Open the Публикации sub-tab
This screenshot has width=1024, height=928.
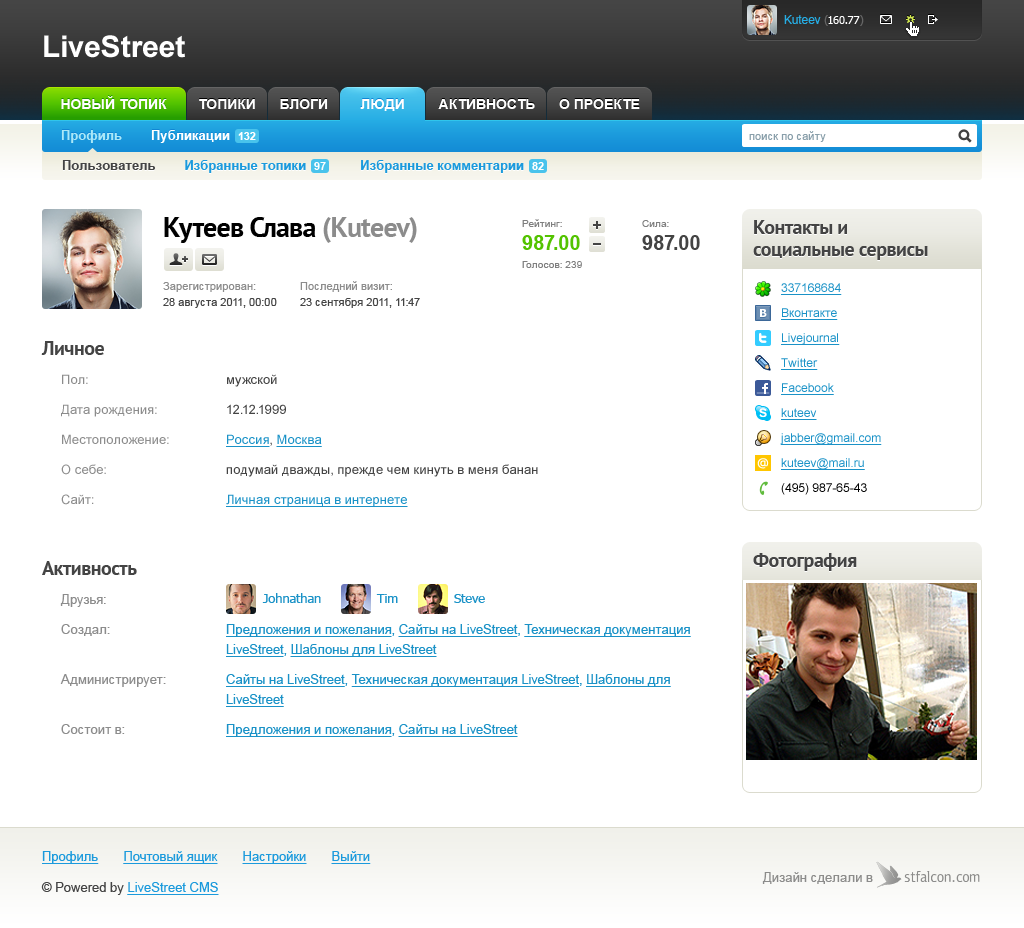tap(190, 136)
